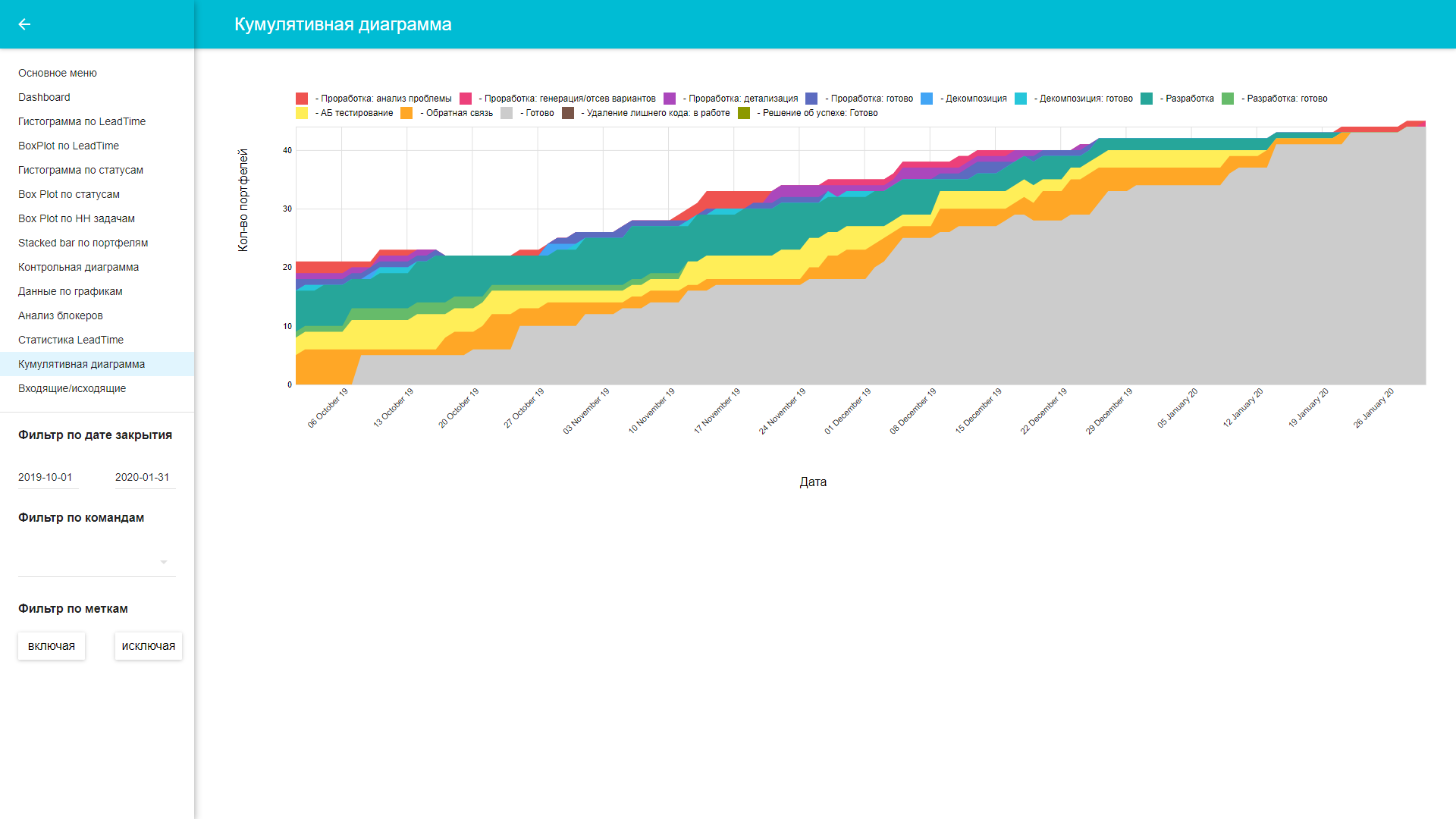
Task: Click the end date field 2020-01-31
Action: tap(144, 477)
